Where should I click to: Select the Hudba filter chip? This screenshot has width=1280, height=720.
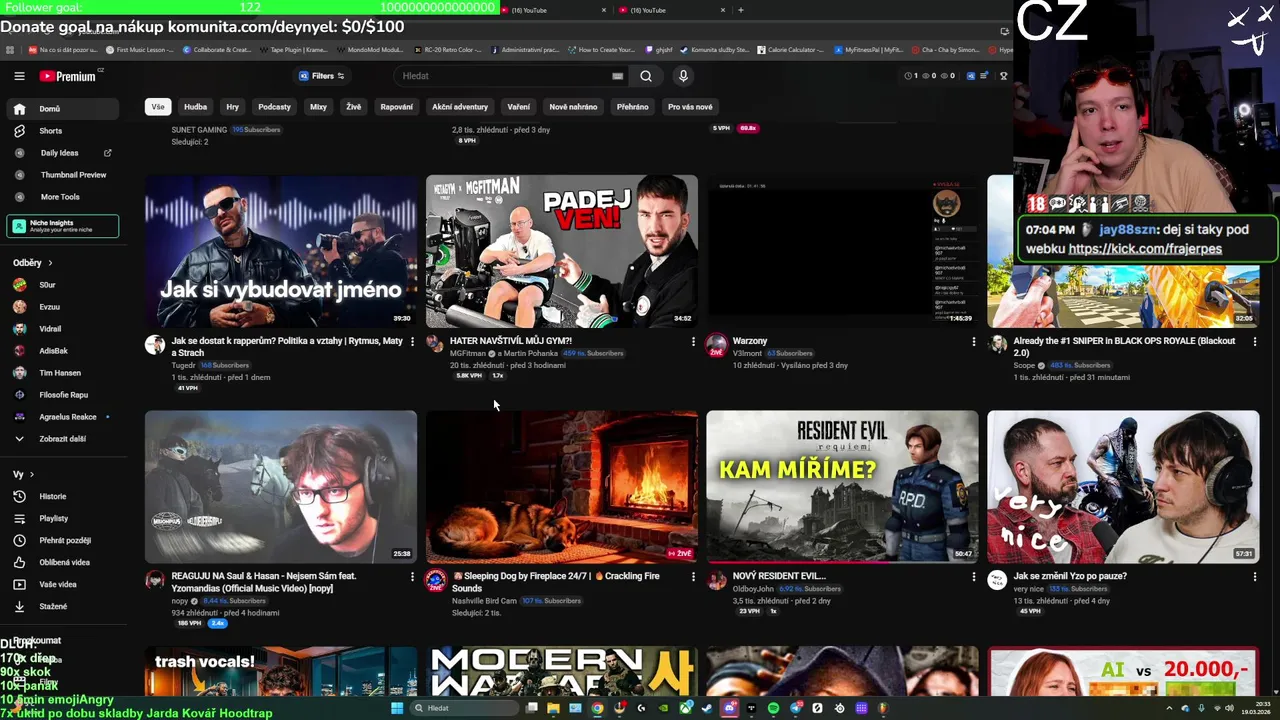click(196, 107)
